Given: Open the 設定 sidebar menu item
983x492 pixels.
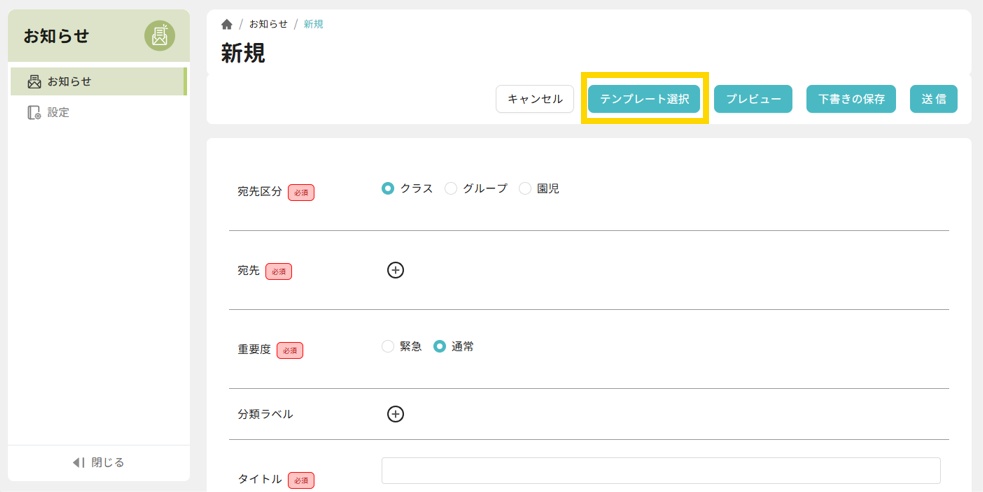Looking at the screenshot, I should (x=58, y=113).
